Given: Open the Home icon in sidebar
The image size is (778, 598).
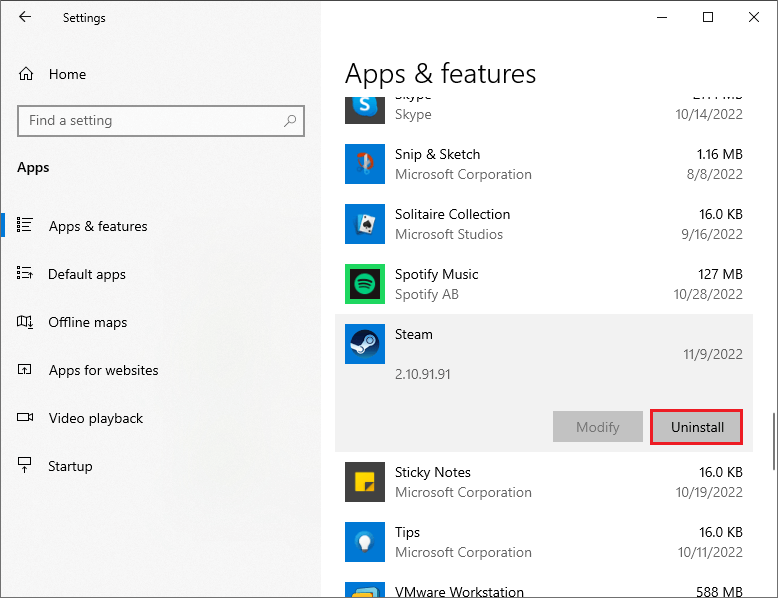Looking at the screenshot, I should [26, 74].
